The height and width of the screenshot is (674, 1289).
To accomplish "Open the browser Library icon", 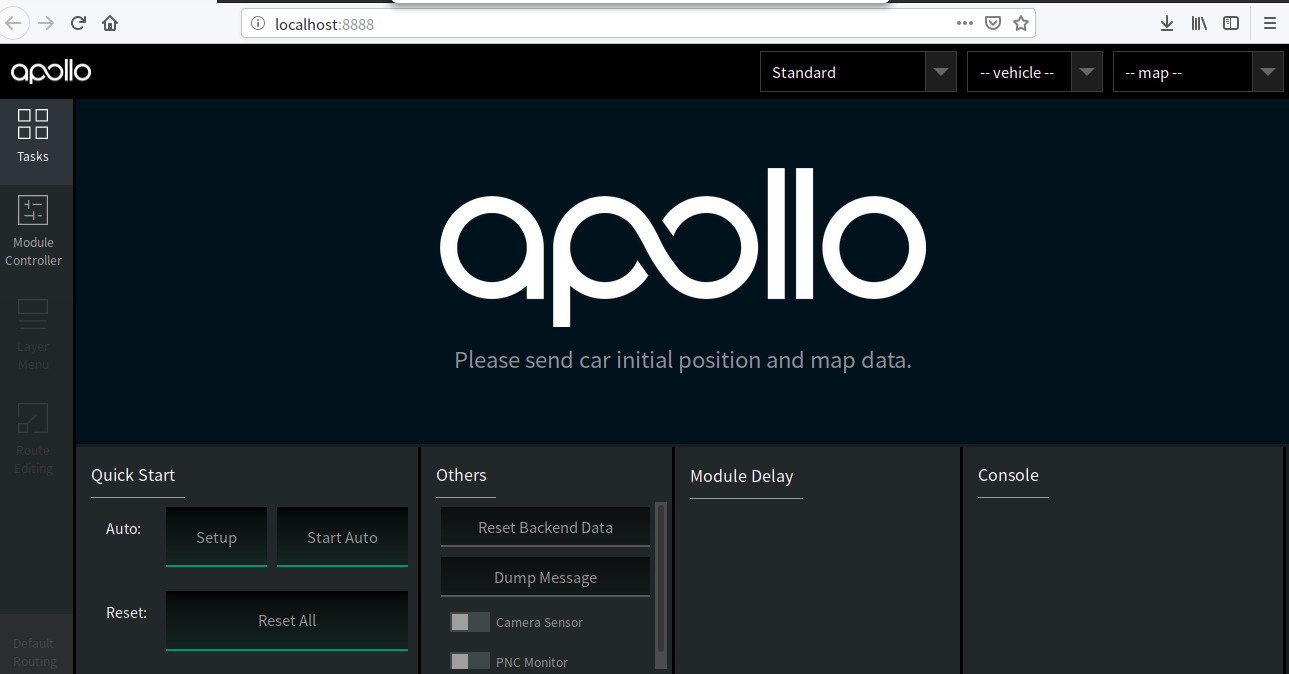I will tap(1198, 22).
